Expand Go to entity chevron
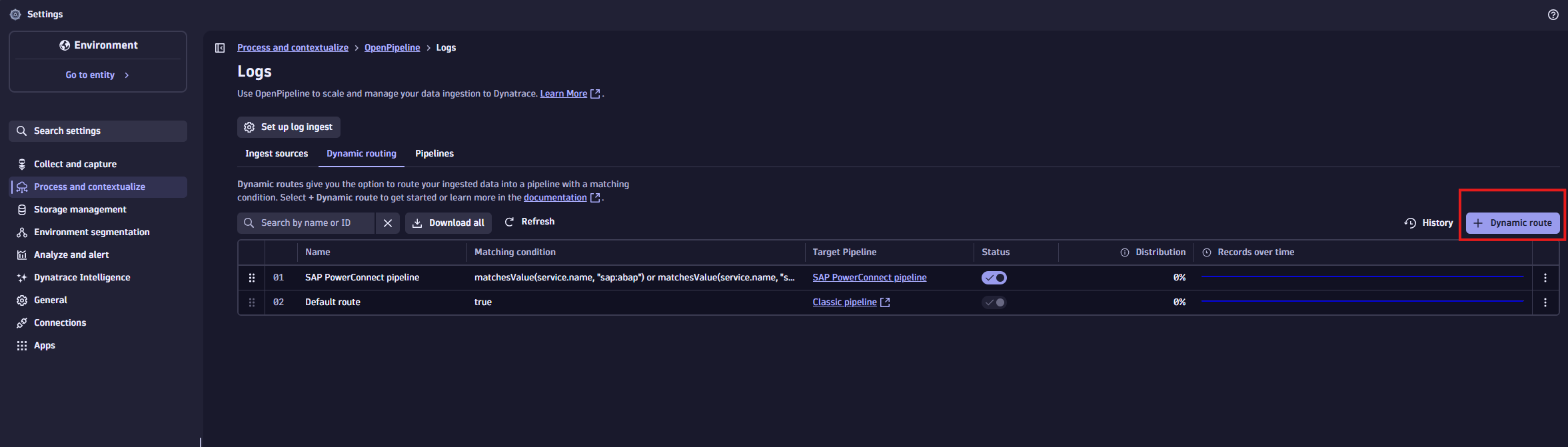The height and width of the screenshot is (447, 1568). click(x=127, y=75)
